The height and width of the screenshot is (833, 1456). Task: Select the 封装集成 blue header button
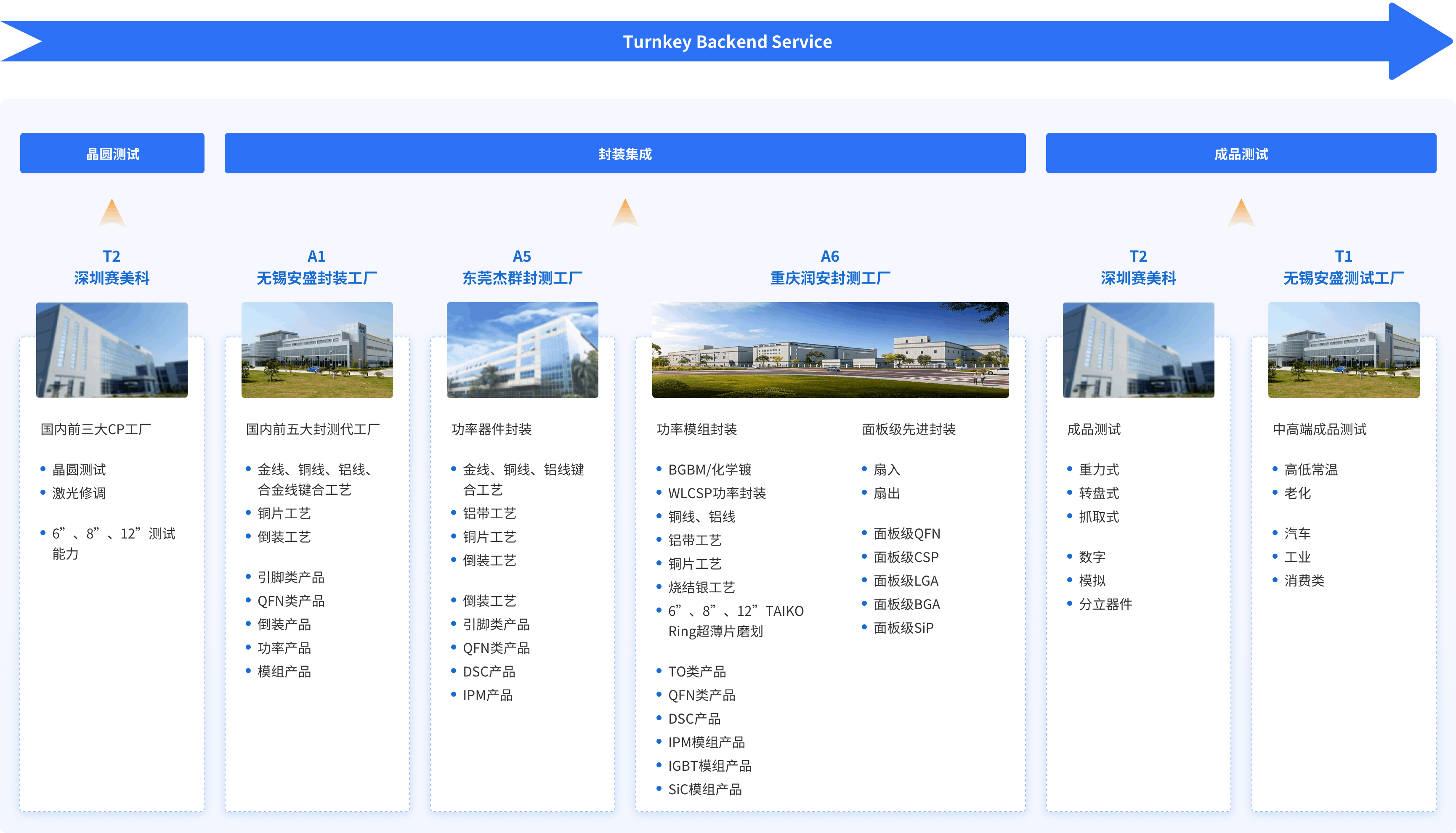coord(625,153)
